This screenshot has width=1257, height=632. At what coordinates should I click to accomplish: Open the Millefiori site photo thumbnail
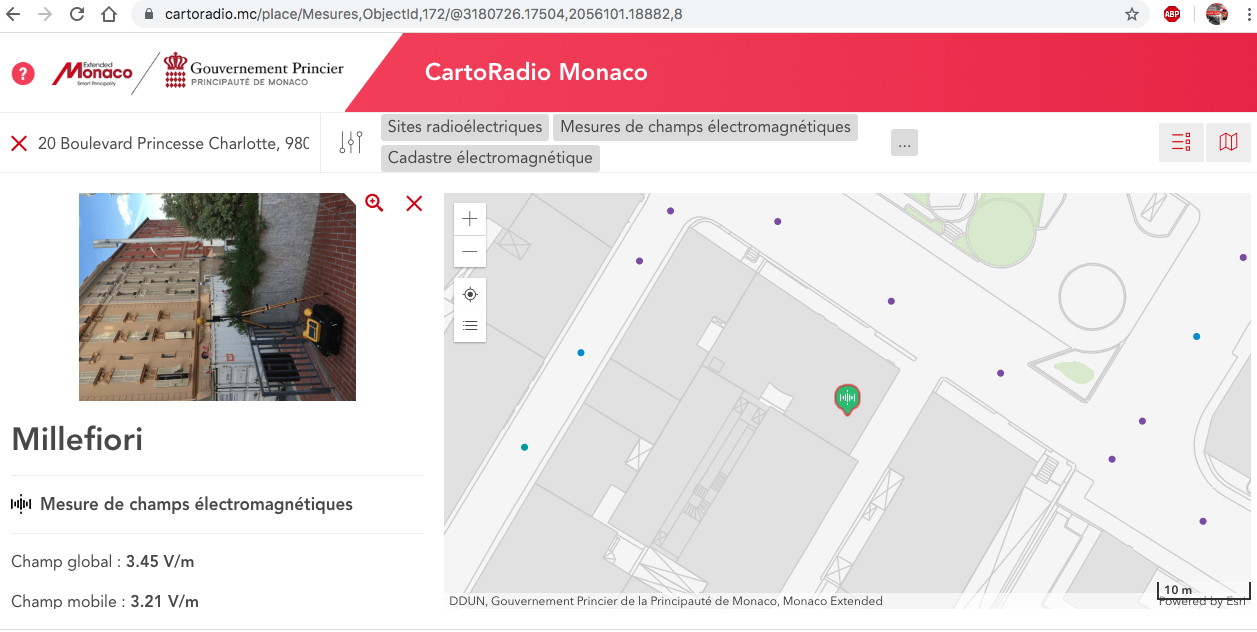[x=217, y=297]
